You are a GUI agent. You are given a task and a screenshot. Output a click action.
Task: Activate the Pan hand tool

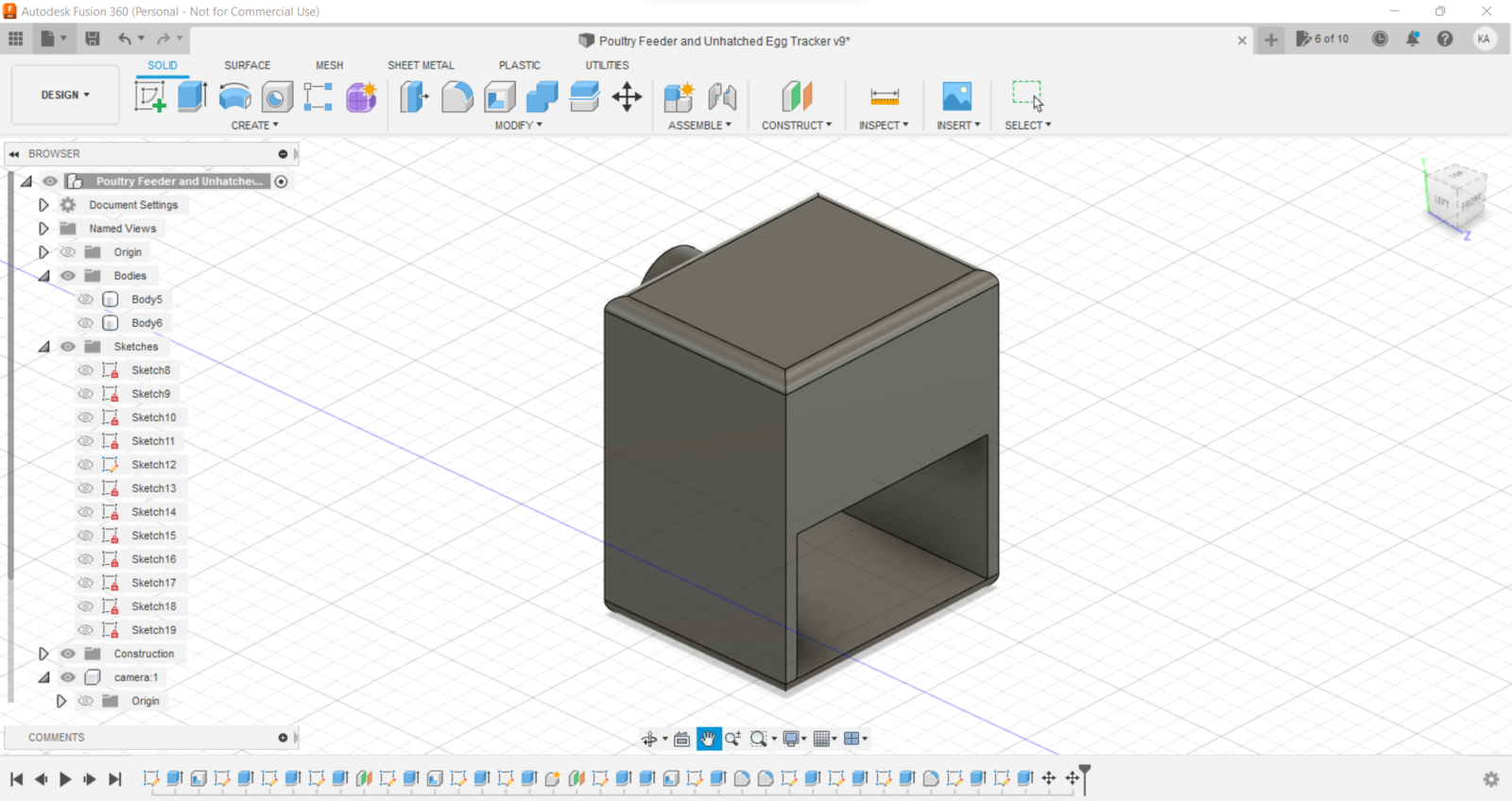tap(708, 739)
